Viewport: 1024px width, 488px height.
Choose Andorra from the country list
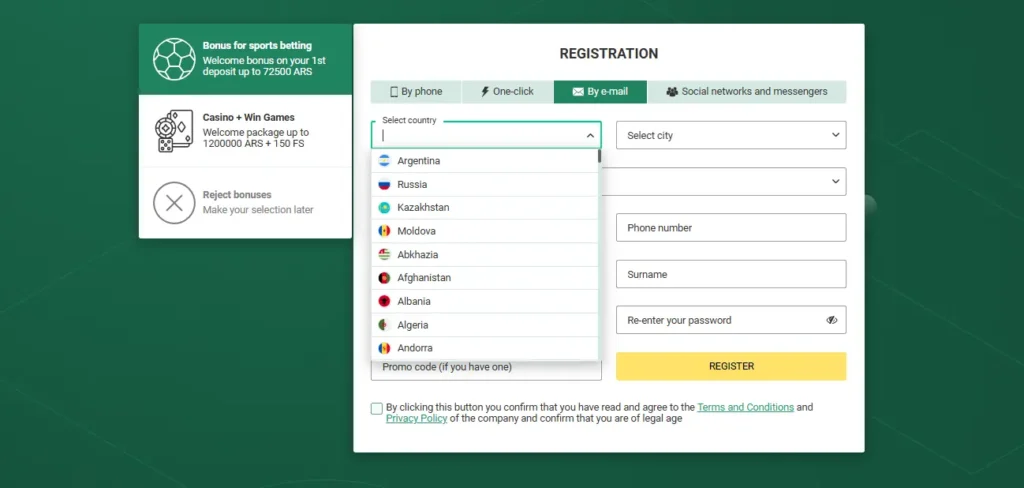point(485,348)
